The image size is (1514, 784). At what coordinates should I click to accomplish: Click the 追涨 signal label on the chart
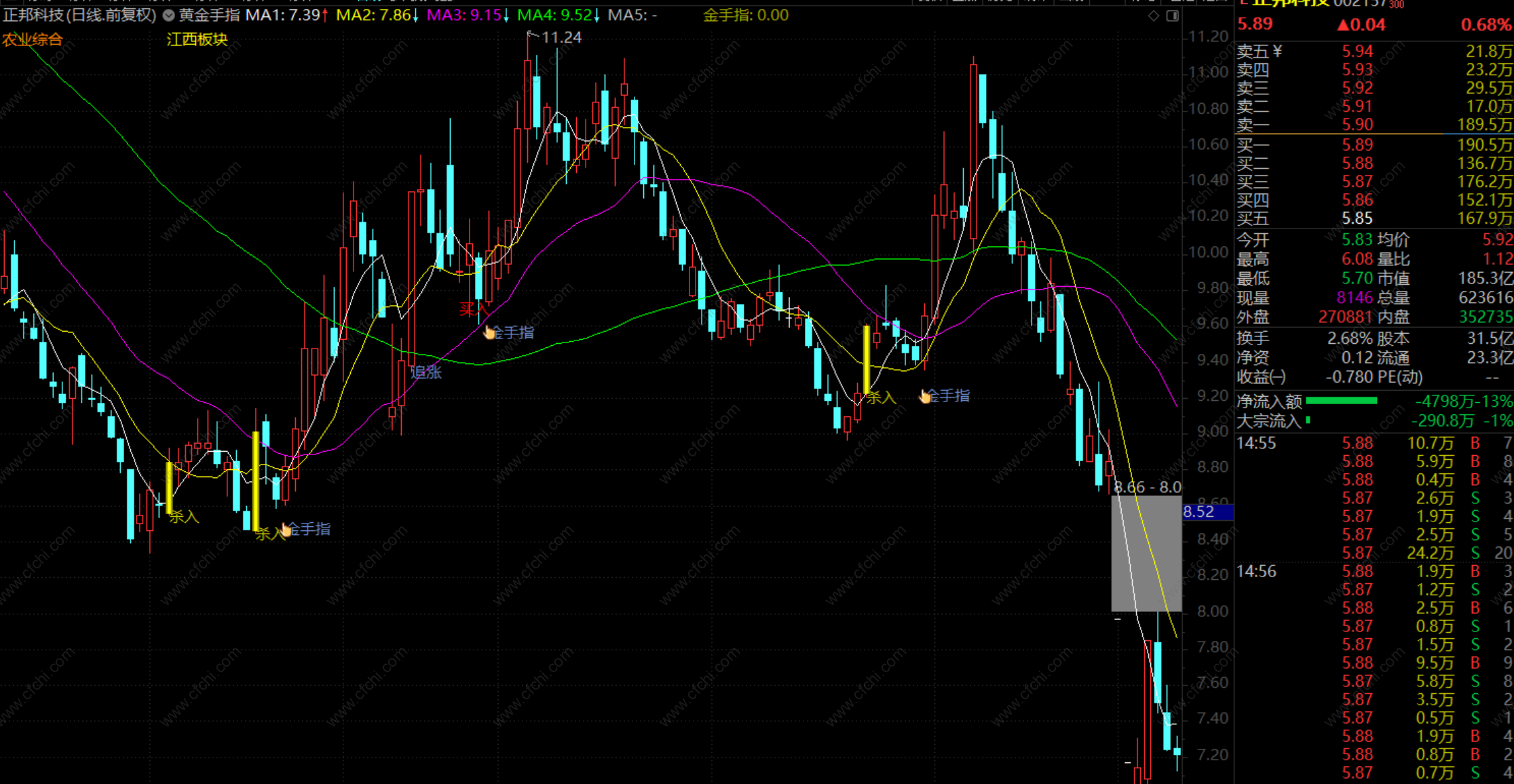[425, 372]
